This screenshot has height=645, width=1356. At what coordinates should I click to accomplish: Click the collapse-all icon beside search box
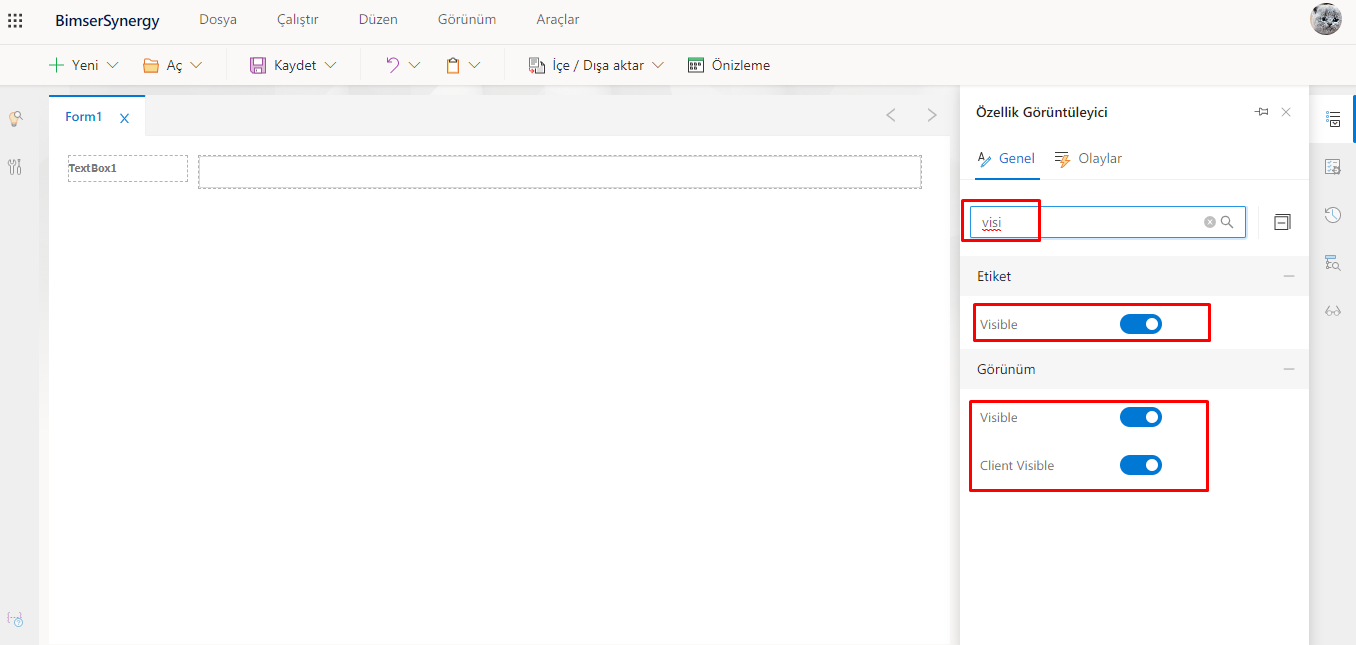pyautogui.click(x=1282, y=222)
